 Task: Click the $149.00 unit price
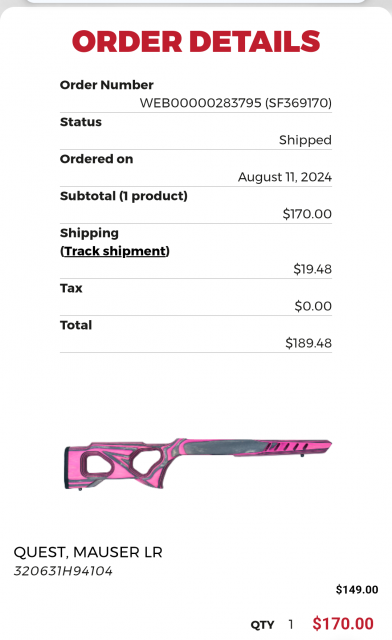(357, 590)
